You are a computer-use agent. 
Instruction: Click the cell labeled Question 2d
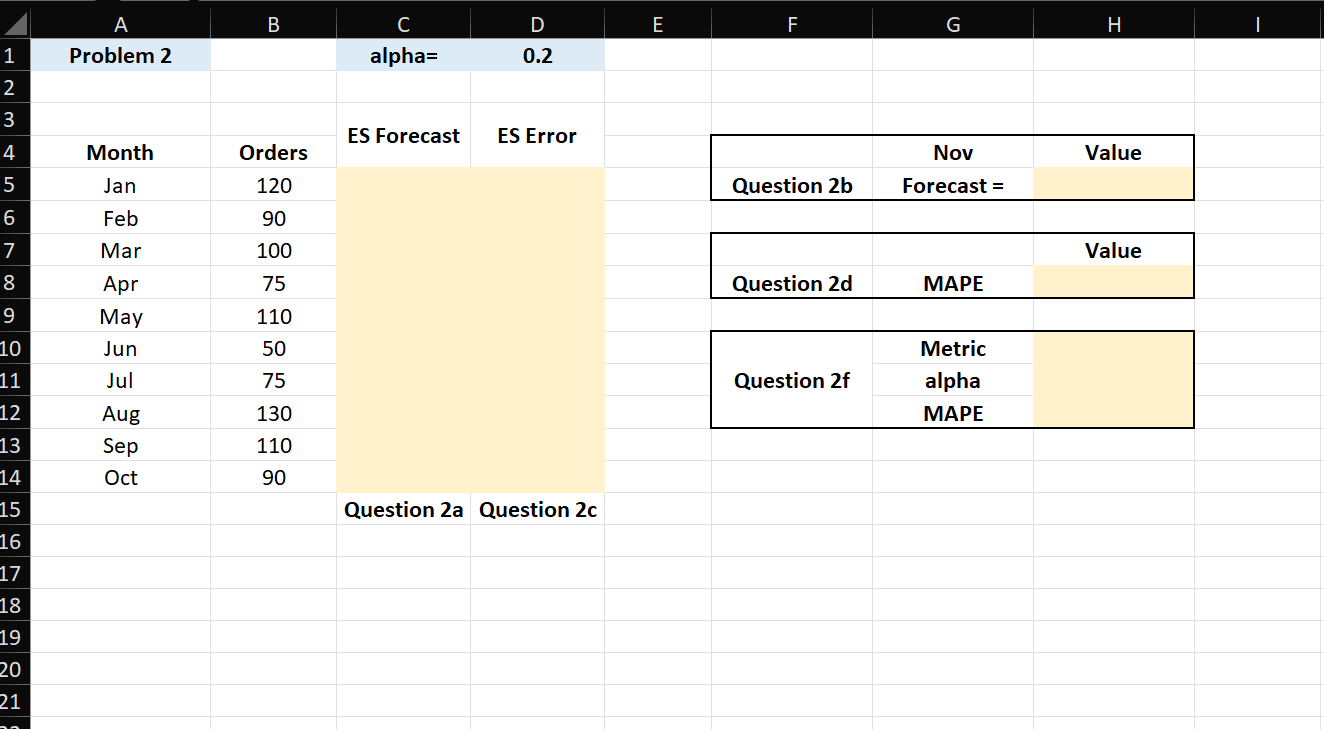(791, 283)
